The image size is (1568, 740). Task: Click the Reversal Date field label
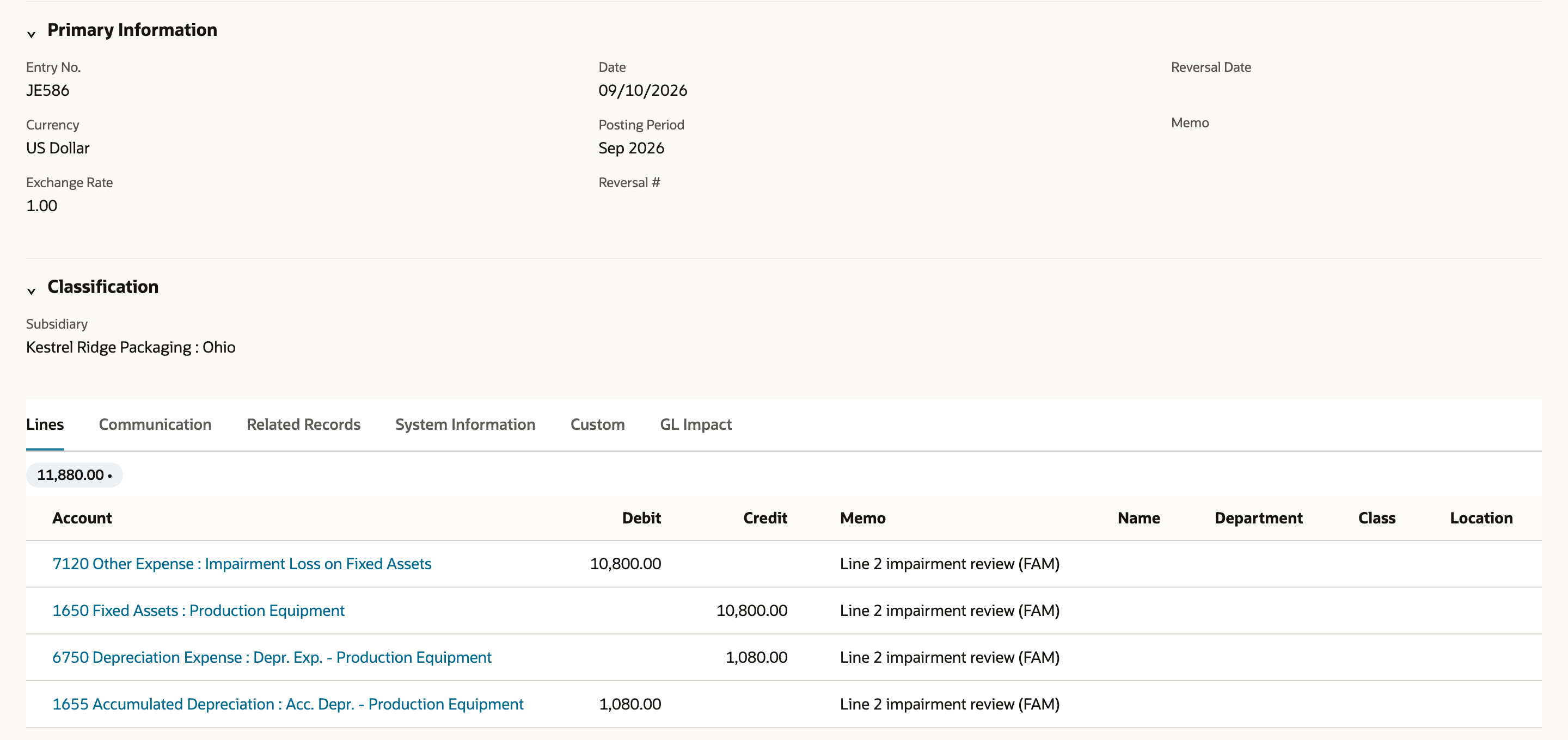(x=1211, y=67)
